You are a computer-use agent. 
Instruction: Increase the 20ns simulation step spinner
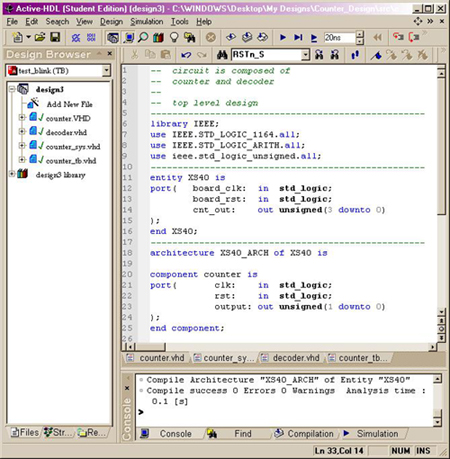click(x=360, y=34)
